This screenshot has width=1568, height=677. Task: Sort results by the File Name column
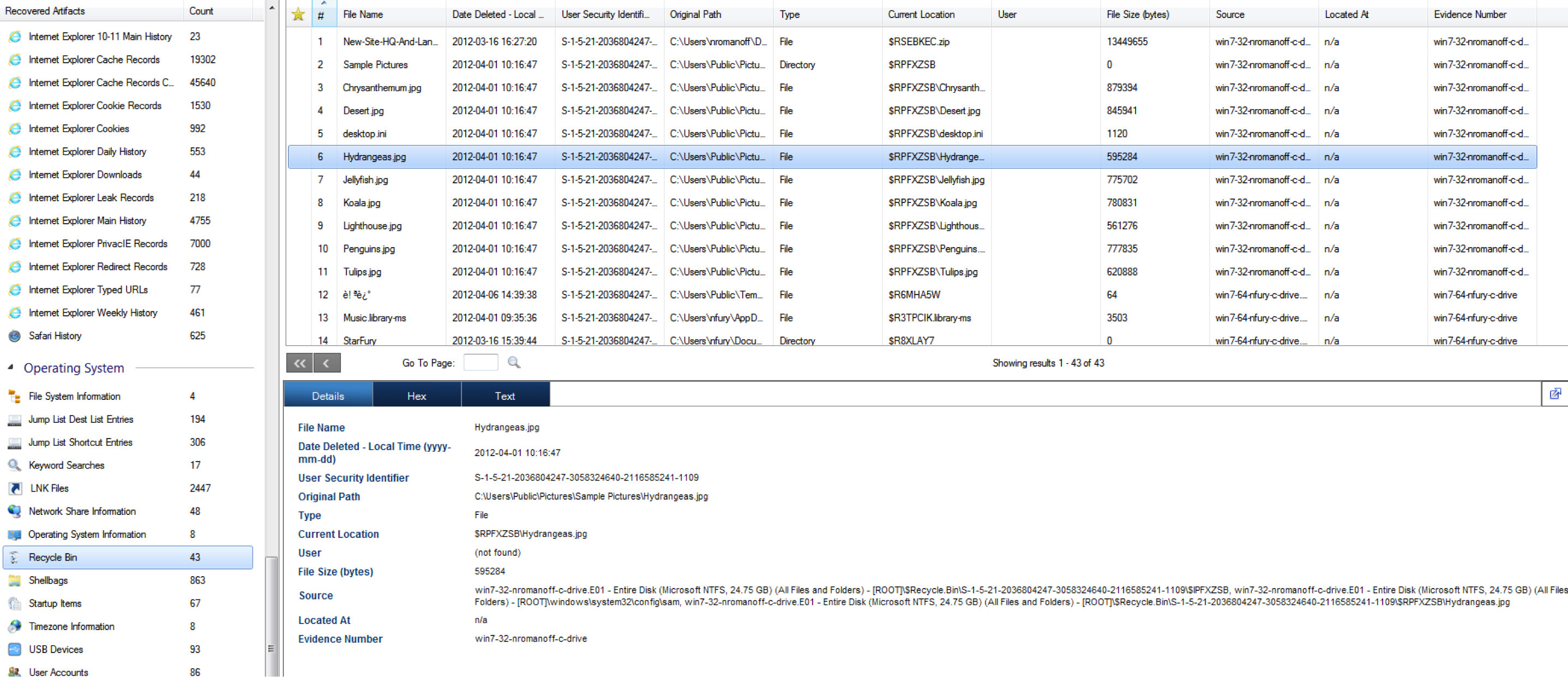[x=363, y=14]
